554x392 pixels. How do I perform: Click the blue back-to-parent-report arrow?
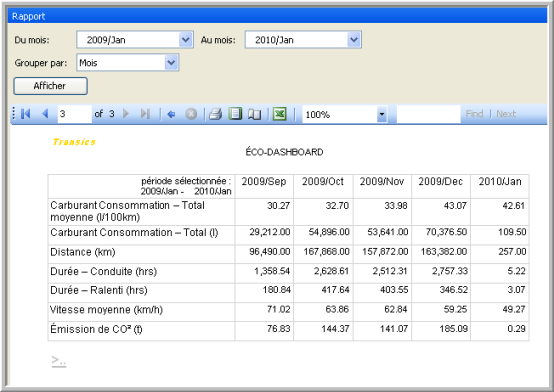pyautogui.click(x=171, y=114)
